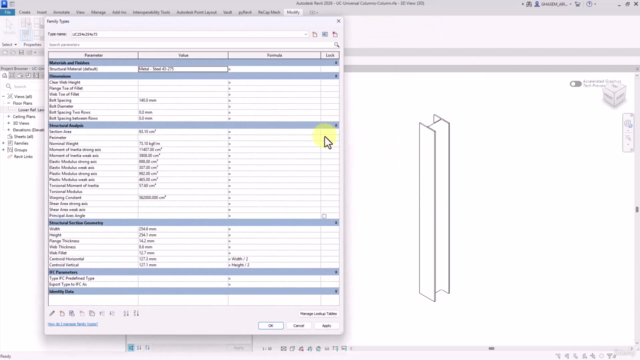Toggle Accelerated Graphics Tech Preview switch
This screenshot has width=640, height=360.
click(576, 84)
